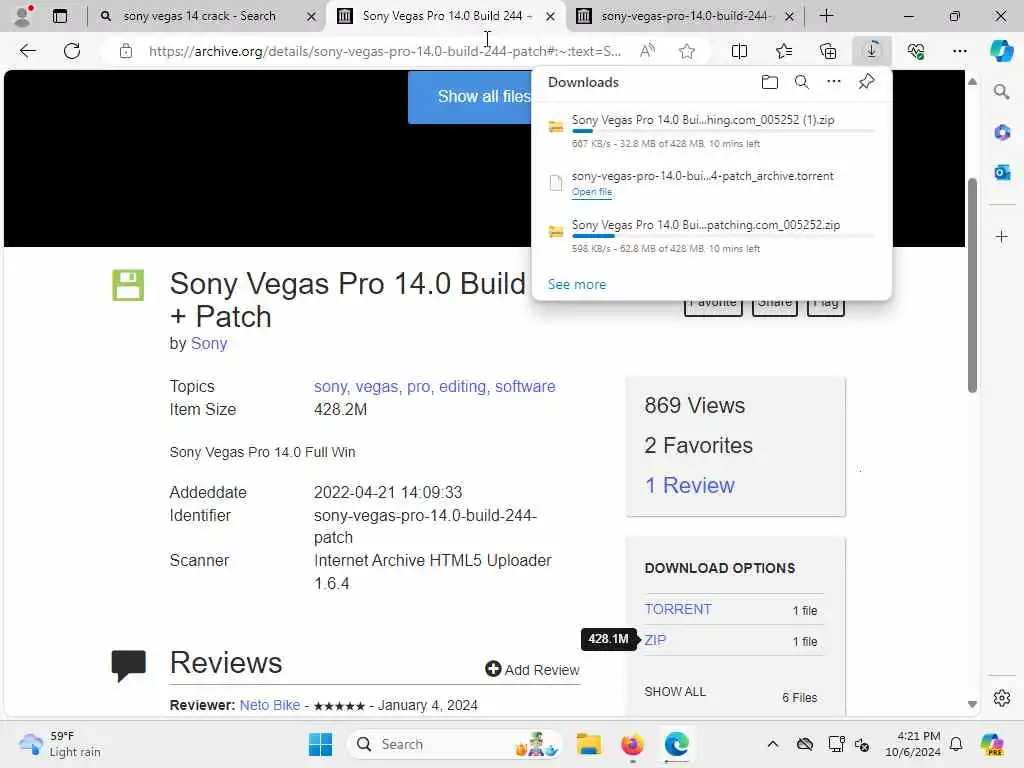This screenshot has height=768, width=1024.
Task: Select the Sony Vegas Pro 14.0 Build 244 tab
Action: 446,16
